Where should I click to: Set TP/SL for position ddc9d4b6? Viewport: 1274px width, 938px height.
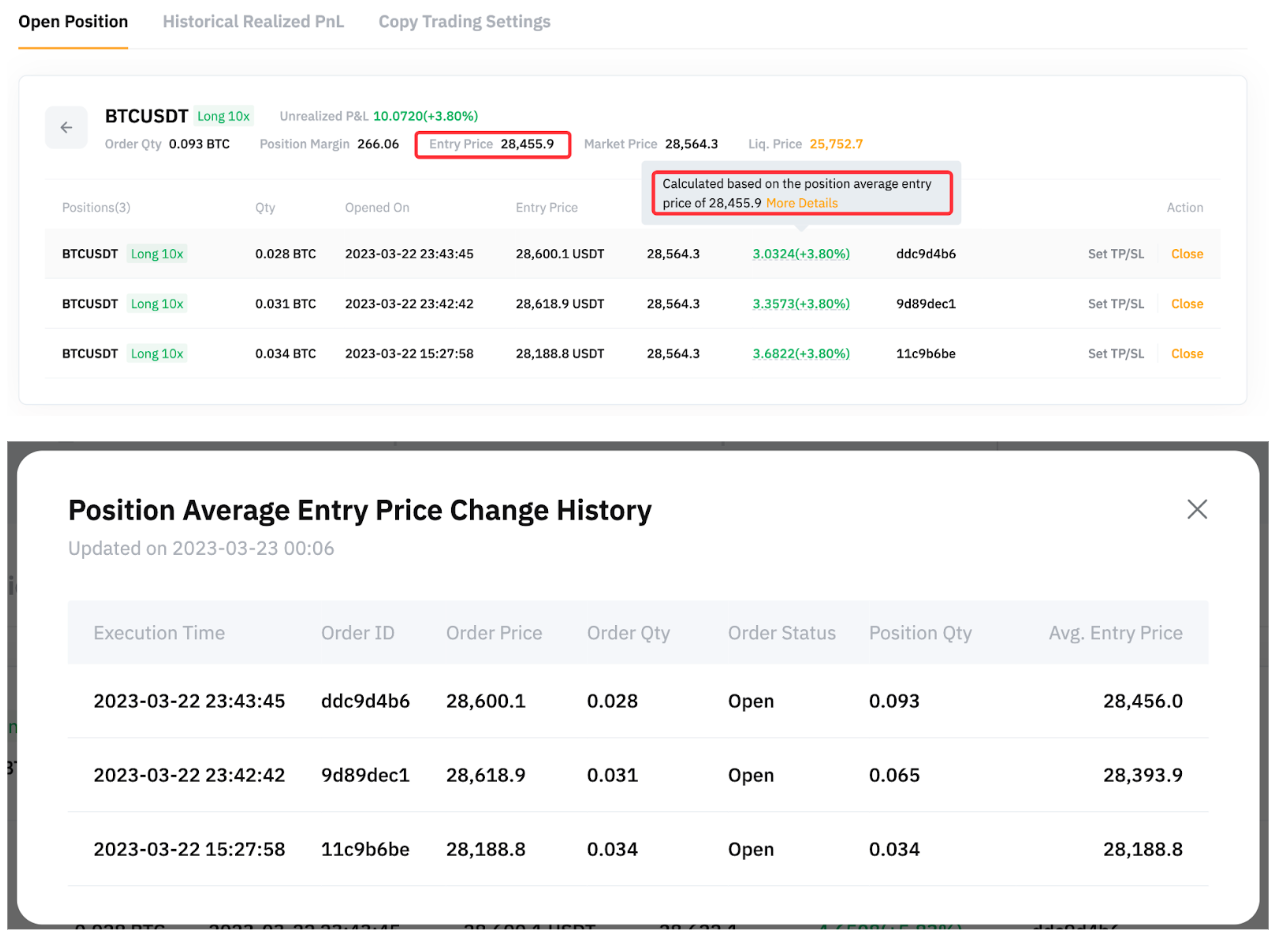[1115, 254]
